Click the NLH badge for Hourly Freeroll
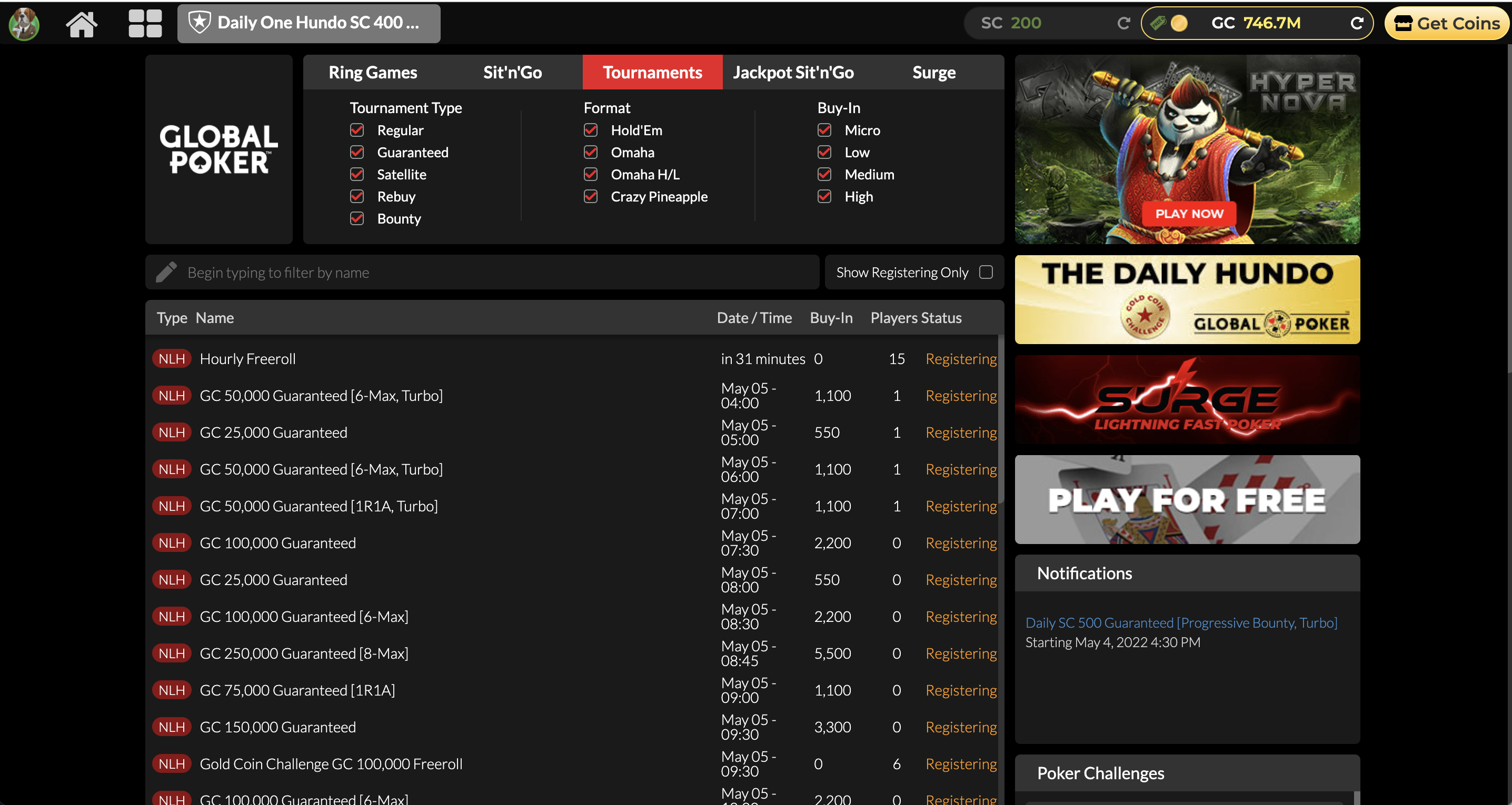Viewport: 1512px width, 805px height. pos(172,358)
